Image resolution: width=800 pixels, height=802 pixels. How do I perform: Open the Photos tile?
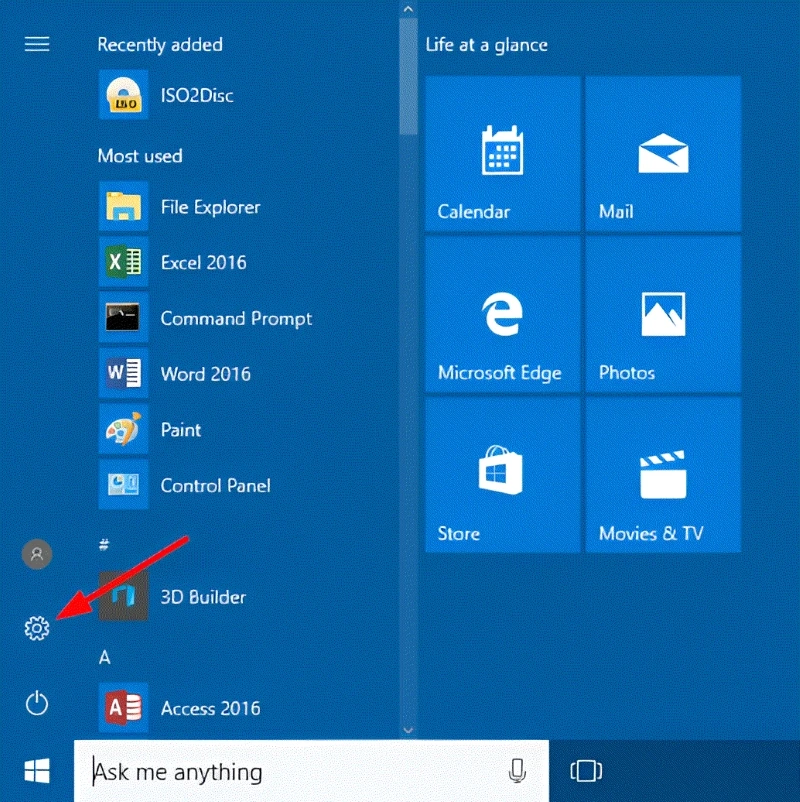pyautogui.click(x=663, y=315)
